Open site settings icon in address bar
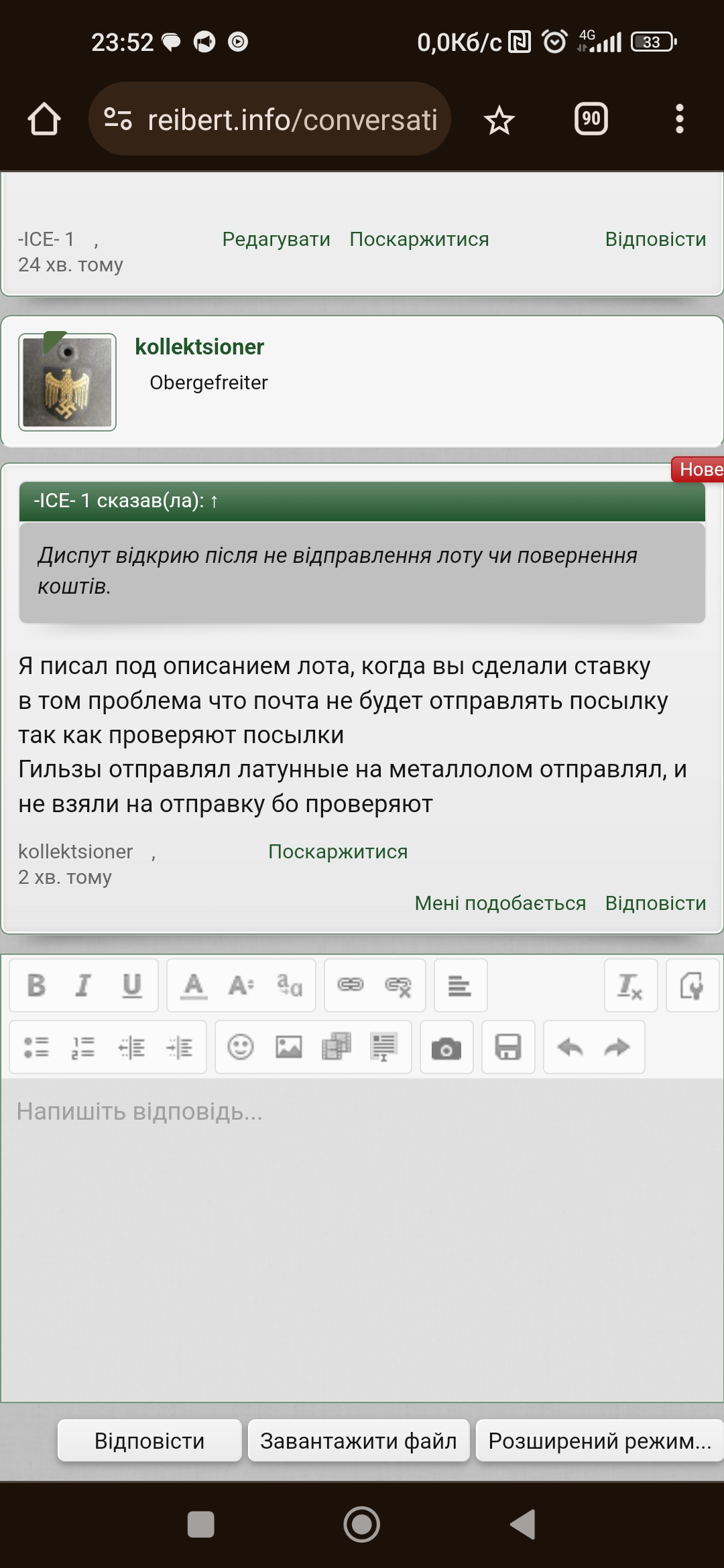 click(118, 119)
